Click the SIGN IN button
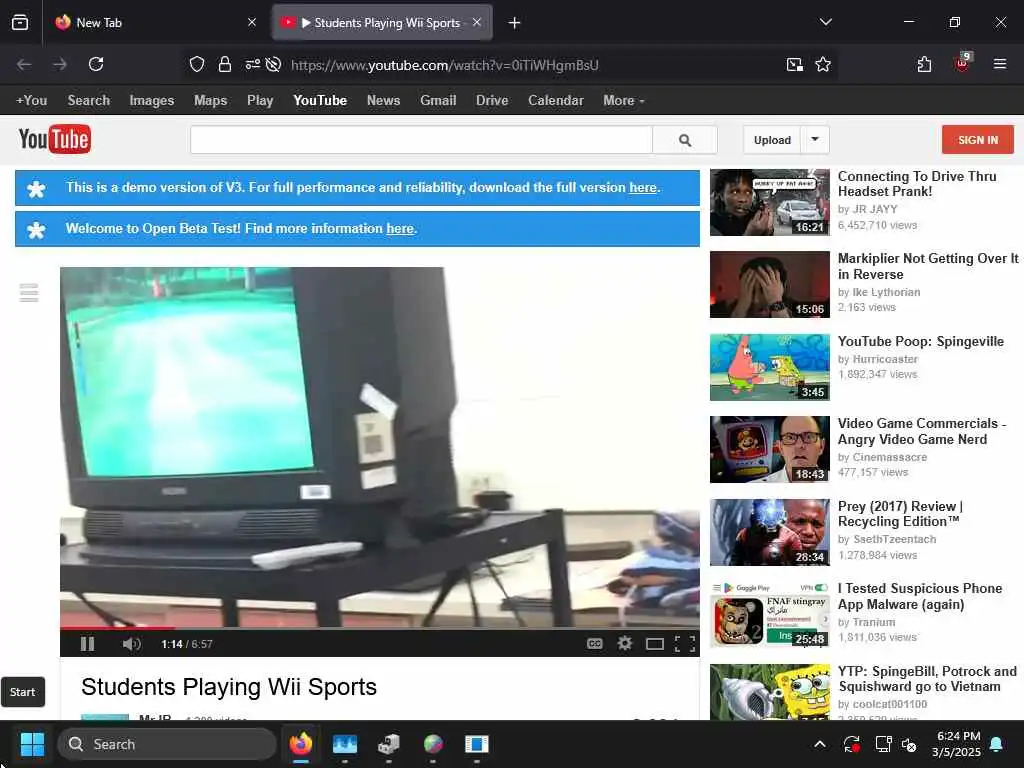Image resolution: width=1024 pixels, height=768 pixels. coord(978,140)
